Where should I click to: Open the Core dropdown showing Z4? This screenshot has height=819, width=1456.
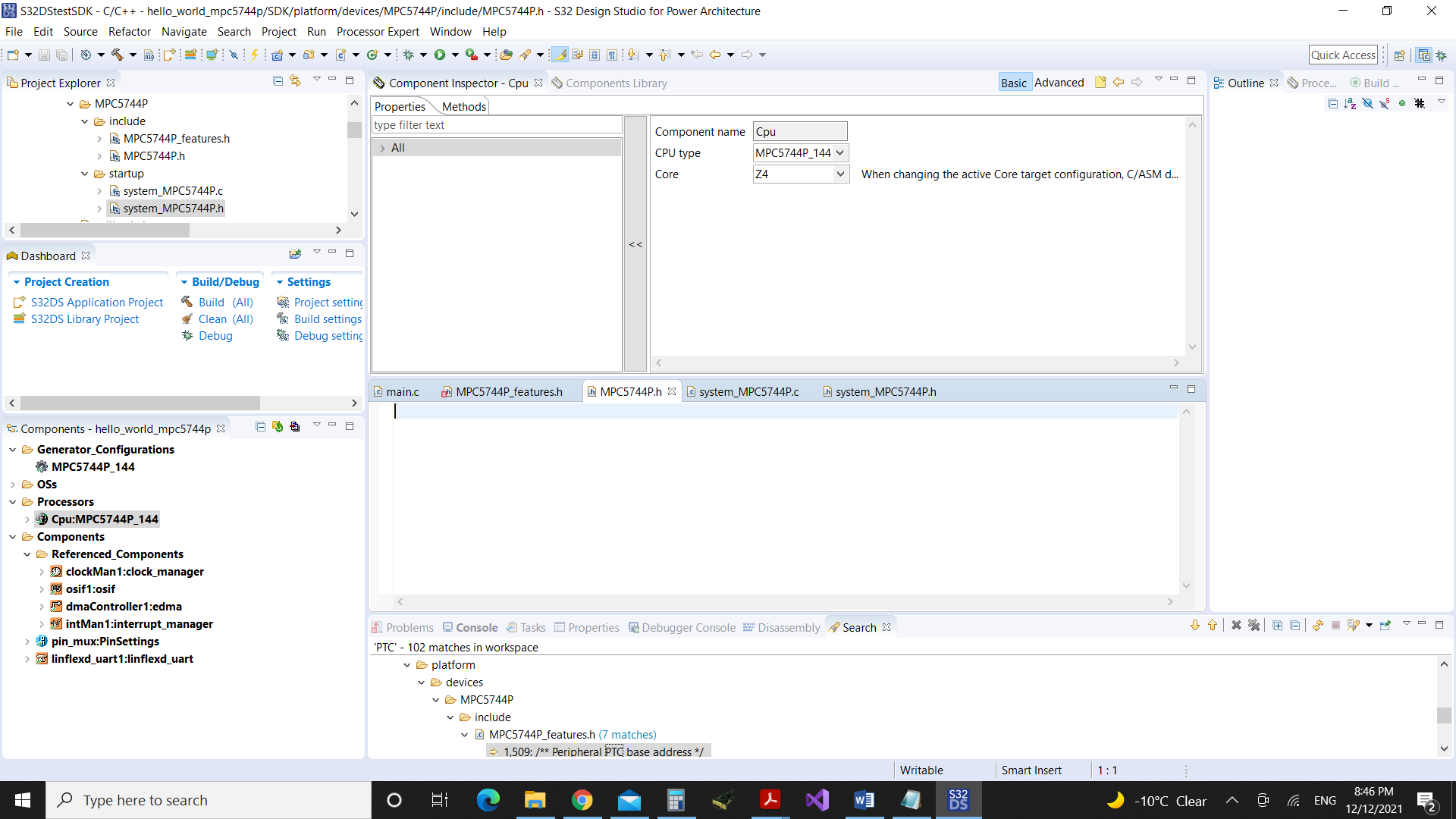coord(840,174)
